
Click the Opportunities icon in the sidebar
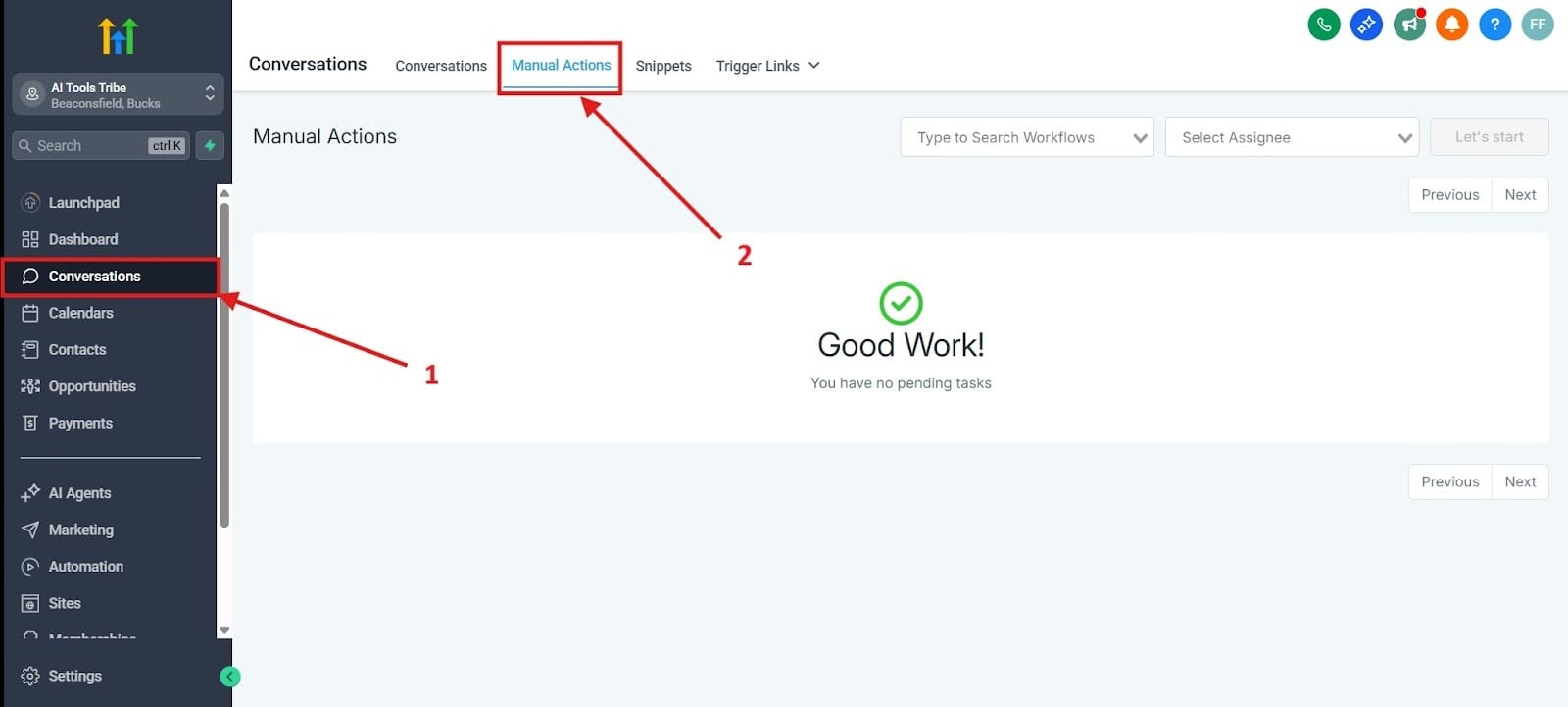[30, 386]
